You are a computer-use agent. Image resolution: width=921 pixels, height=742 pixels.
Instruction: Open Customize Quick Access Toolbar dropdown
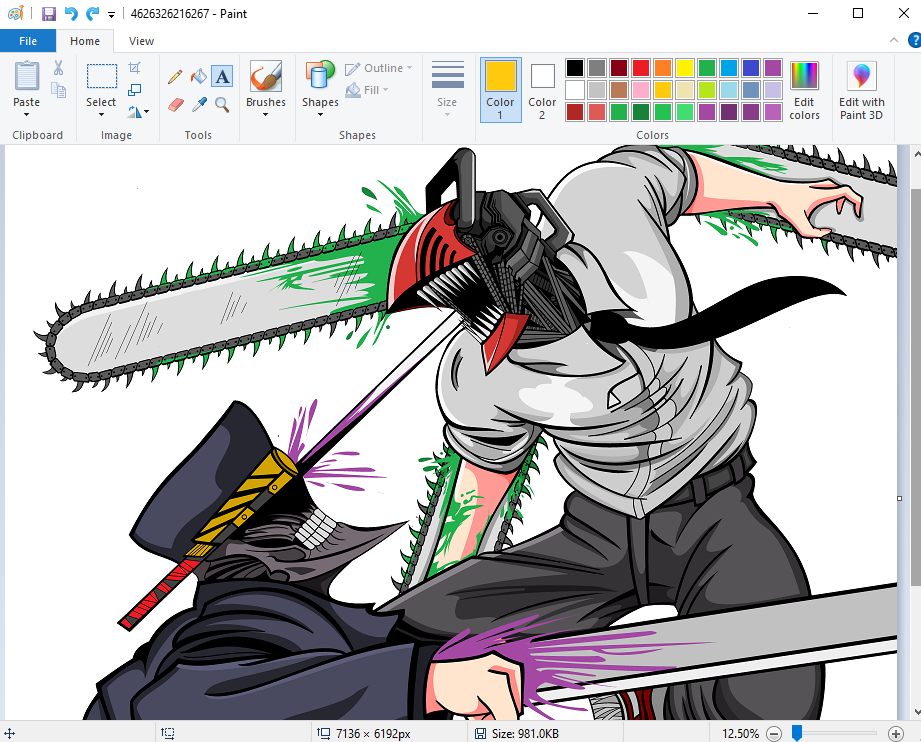111,15
